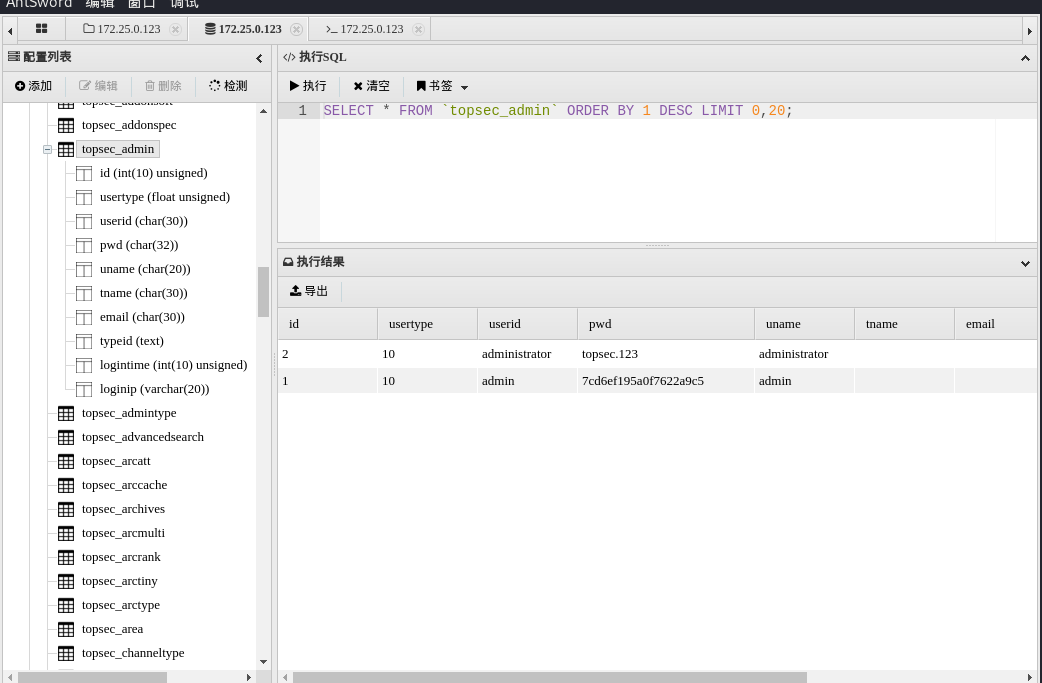Click the table icon of topsec_arcatt
This screenshot has width=1042, height=683.
[x=66, y=461]
